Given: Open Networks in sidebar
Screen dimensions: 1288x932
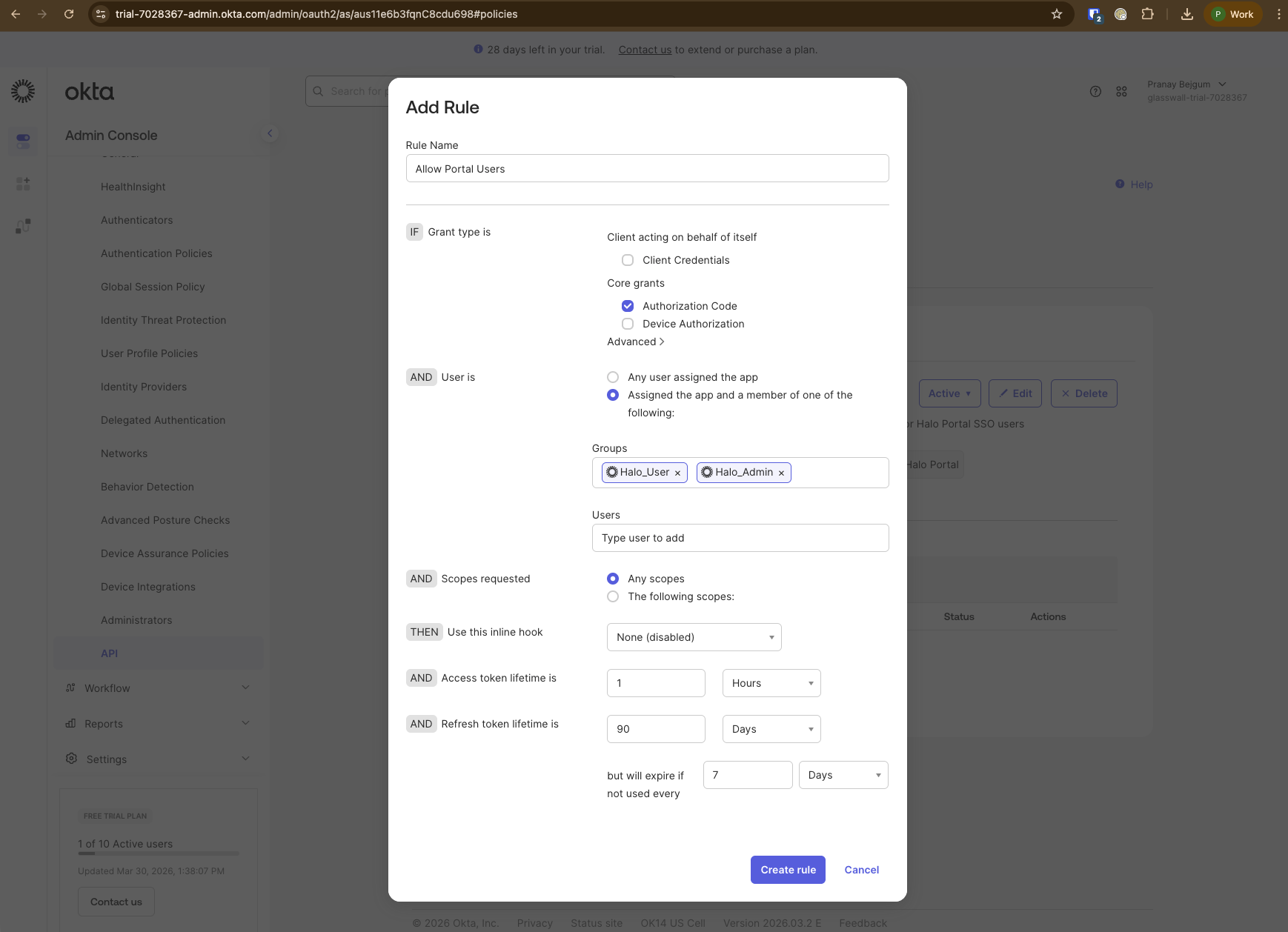Looking at the screenshot, I should (125, 453).
